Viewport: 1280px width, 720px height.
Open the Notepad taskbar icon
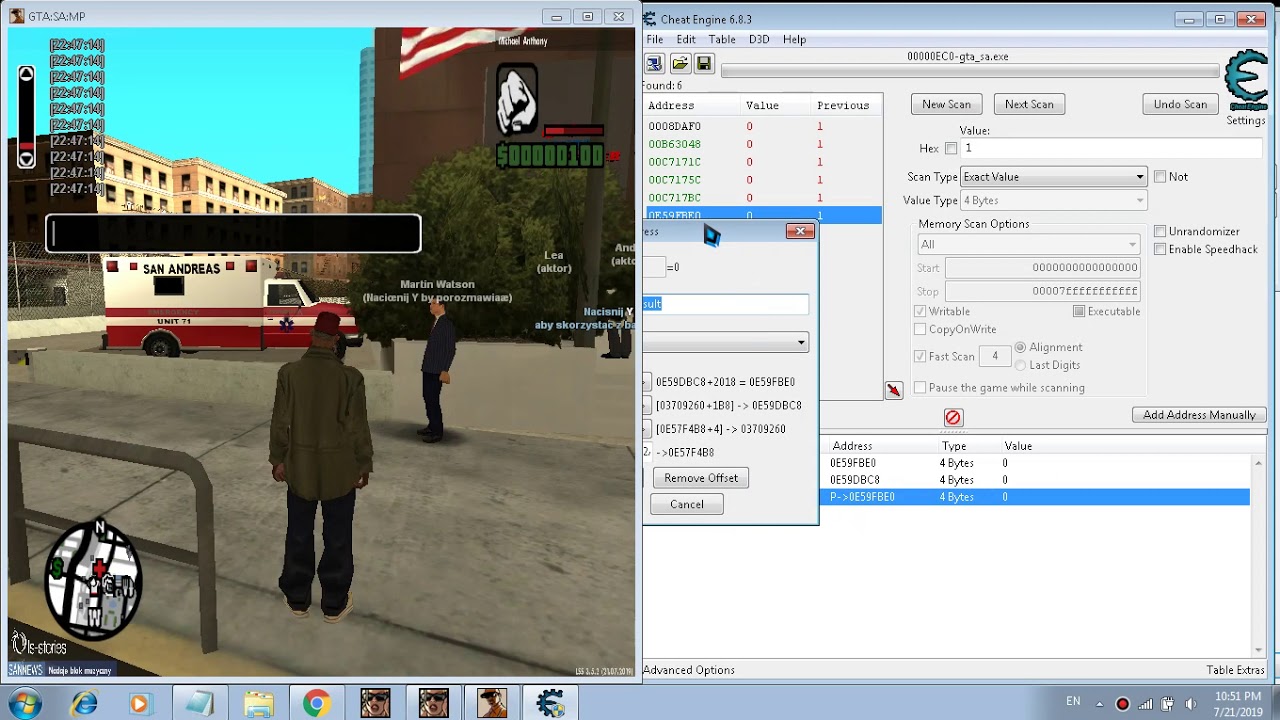[x=199, y=704]
